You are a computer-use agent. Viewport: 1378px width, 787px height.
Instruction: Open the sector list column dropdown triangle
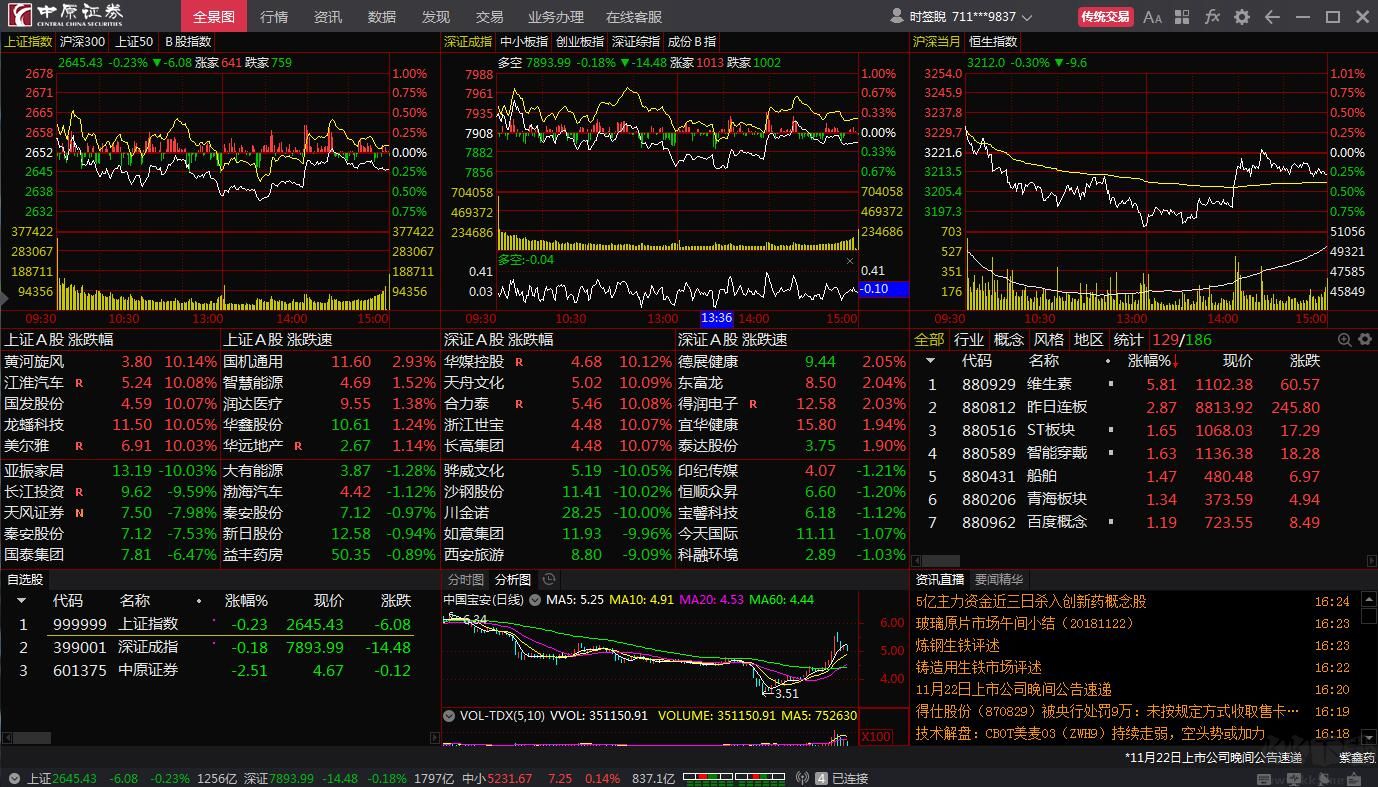[x=930, y=361]
